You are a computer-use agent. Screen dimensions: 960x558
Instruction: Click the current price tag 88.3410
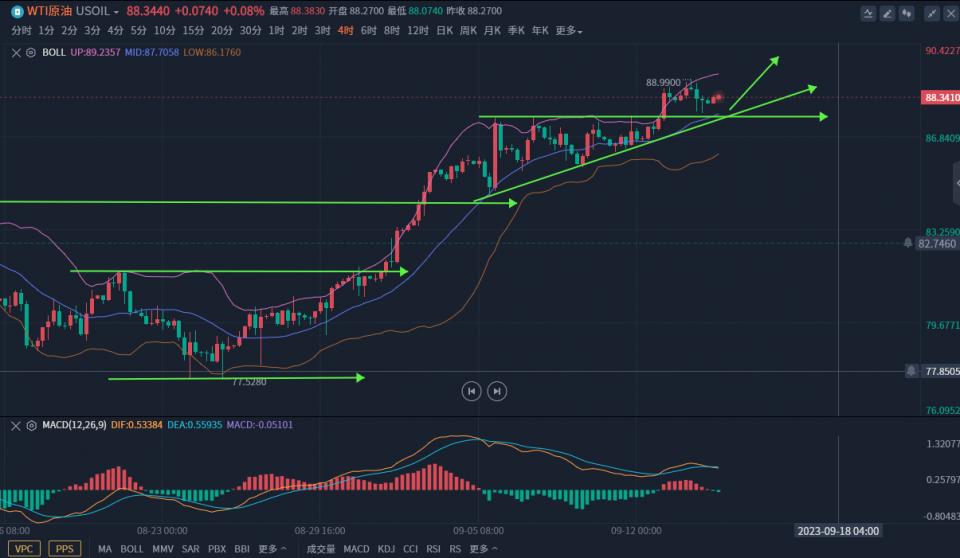click(940, 97)
